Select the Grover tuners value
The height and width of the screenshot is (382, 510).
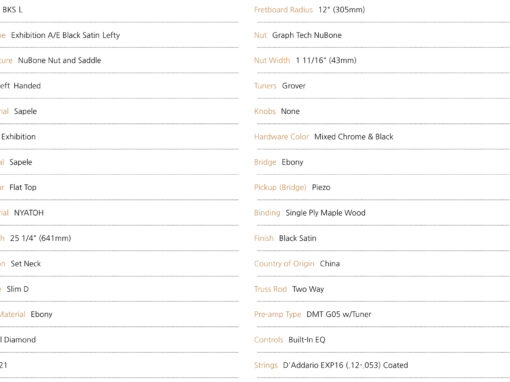click(293, 86)
